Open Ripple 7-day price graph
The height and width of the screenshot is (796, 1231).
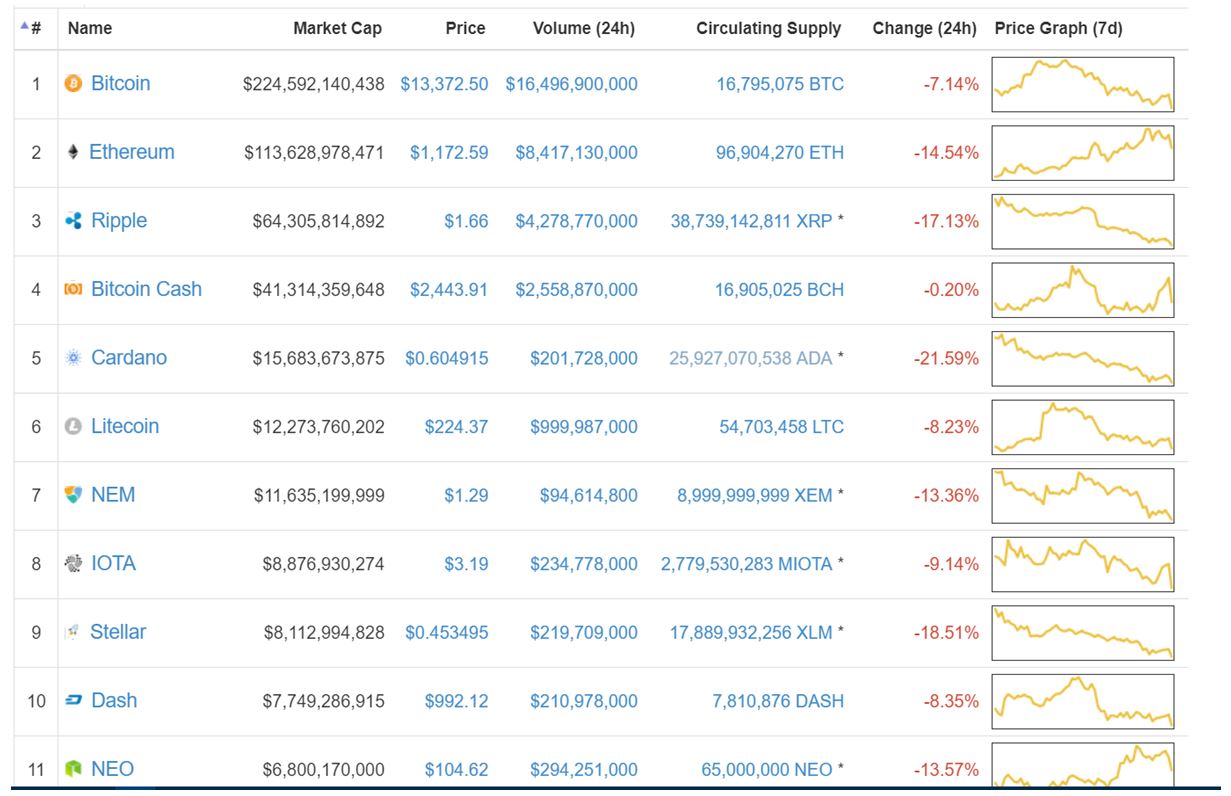tap(1083, 221)
